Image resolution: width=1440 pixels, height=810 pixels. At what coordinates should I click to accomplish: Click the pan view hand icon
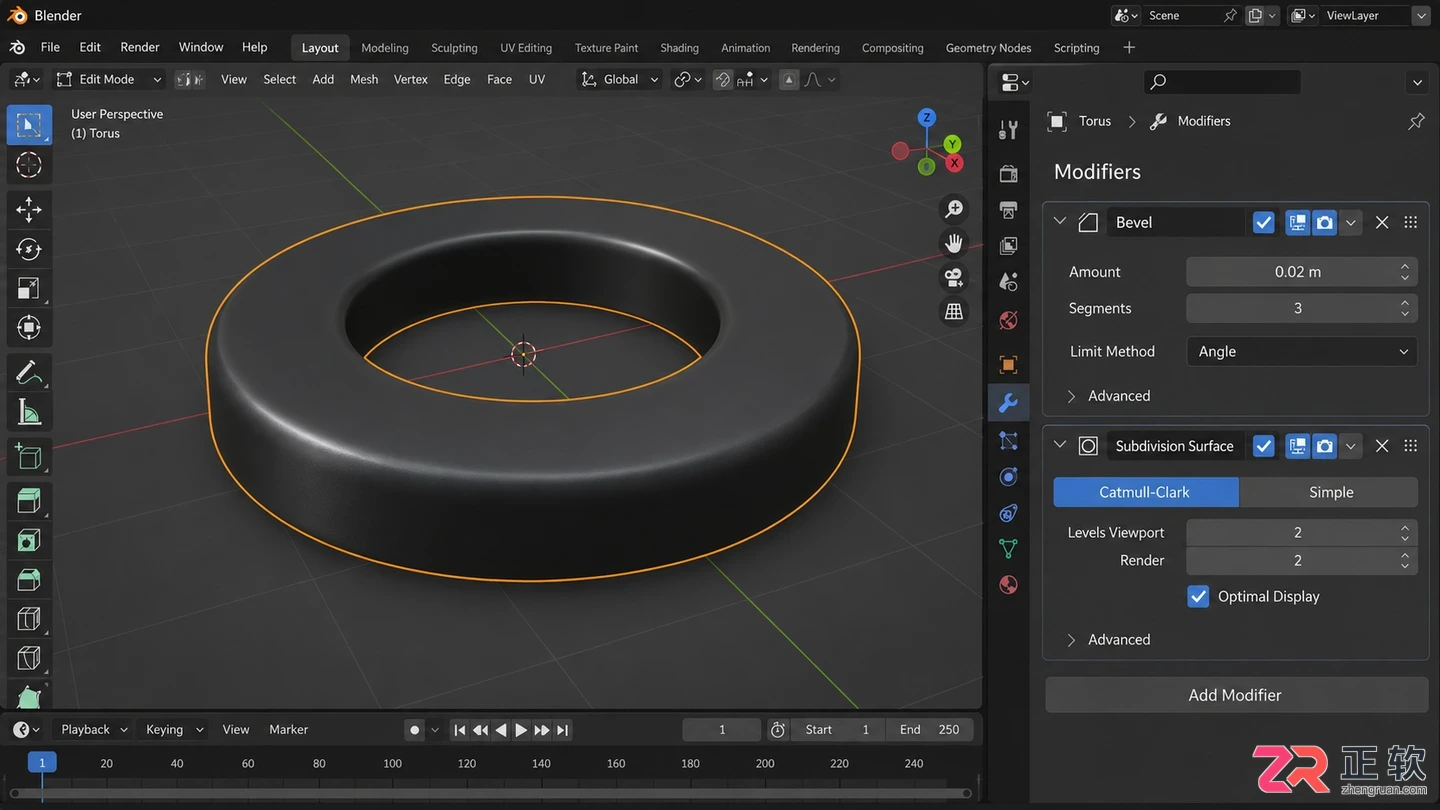click(954, 243)
